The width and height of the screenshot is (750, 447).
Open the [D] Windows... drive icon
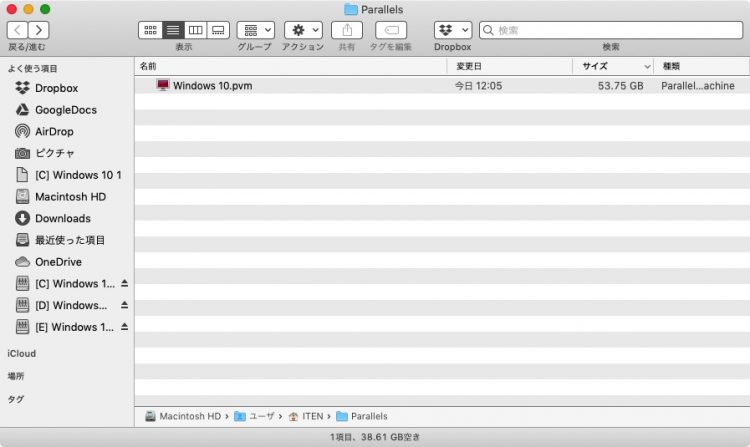tap(22, 305)
